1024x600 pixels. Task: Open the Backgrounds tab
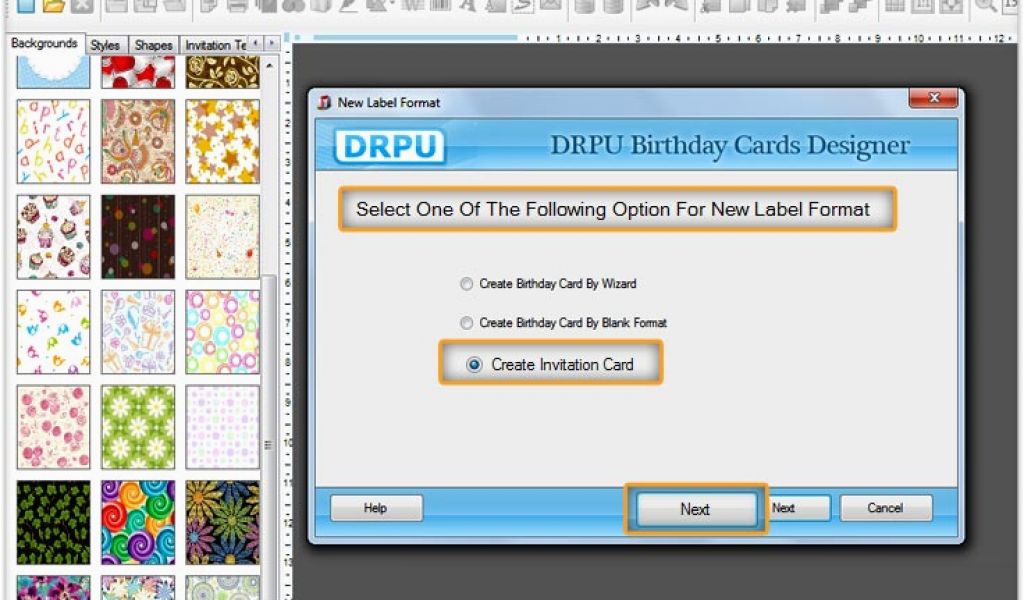44,43
